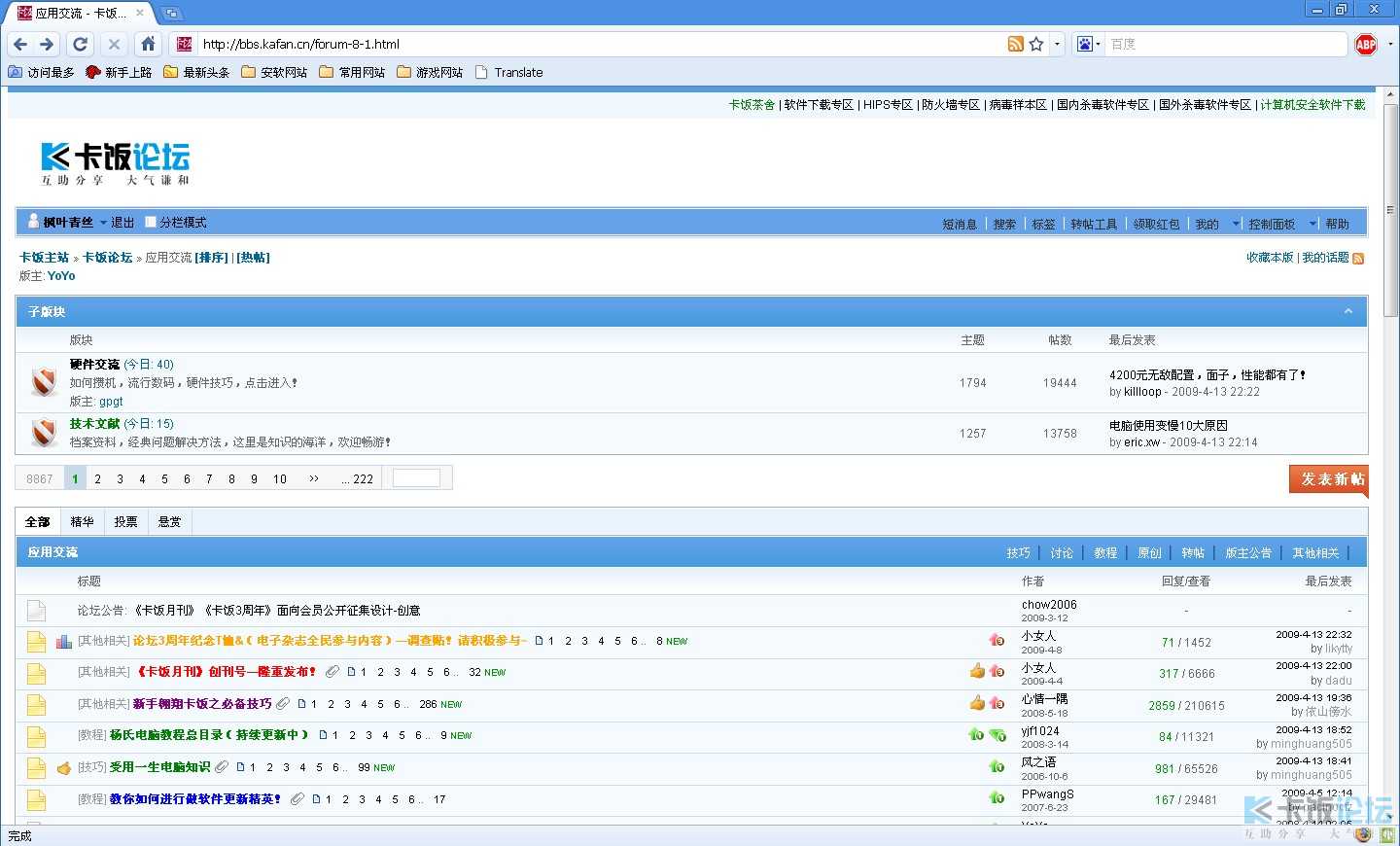Open the 病毒样本区 top link
This screenshot has width=1400, height=846.
[x=1018, y=105]
